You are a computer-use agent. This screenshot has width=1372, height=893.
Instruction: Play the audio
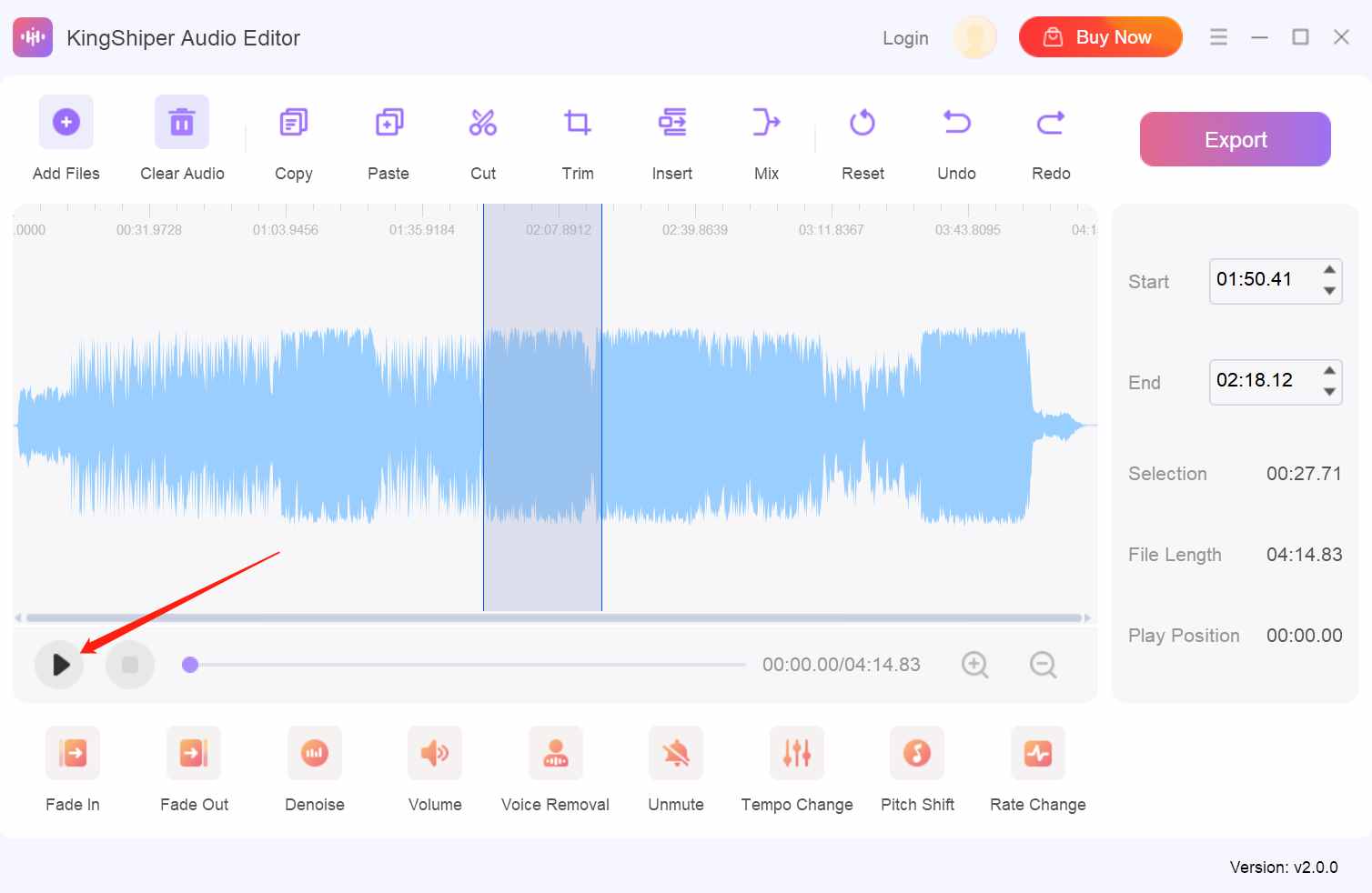(x=60, y=665)
